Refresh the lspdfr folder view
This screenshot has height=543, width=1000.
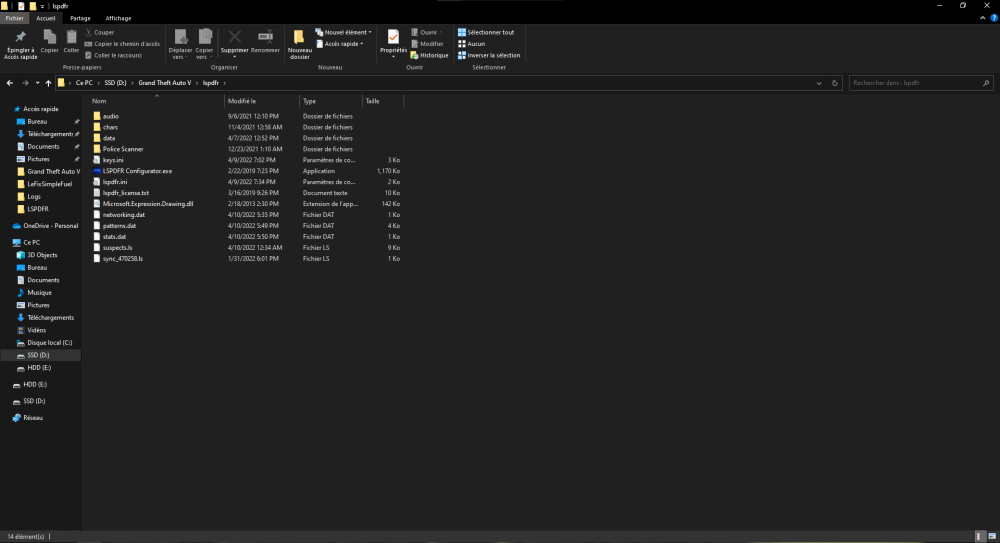pyautogui.click(x=834, y=83)
